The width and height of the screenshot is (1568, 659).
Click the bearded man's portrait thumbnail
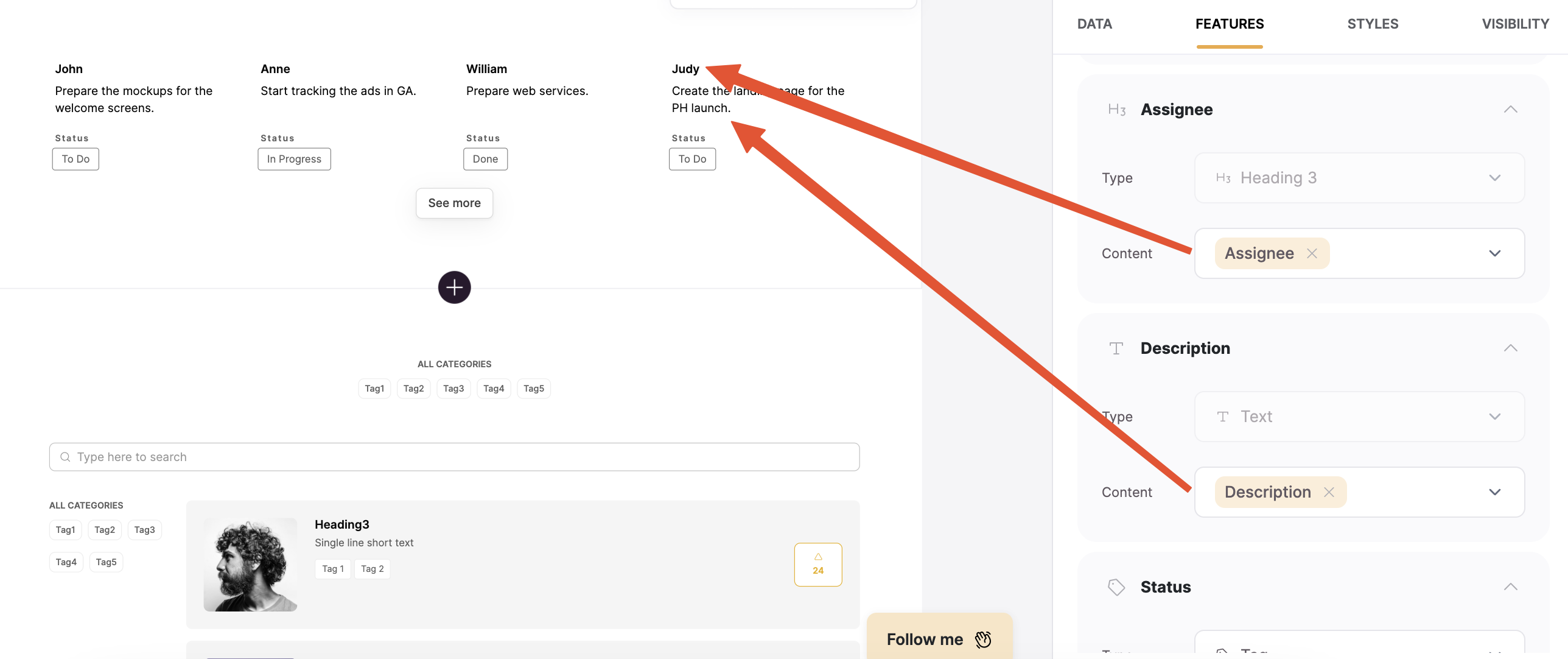click(250, 563)
